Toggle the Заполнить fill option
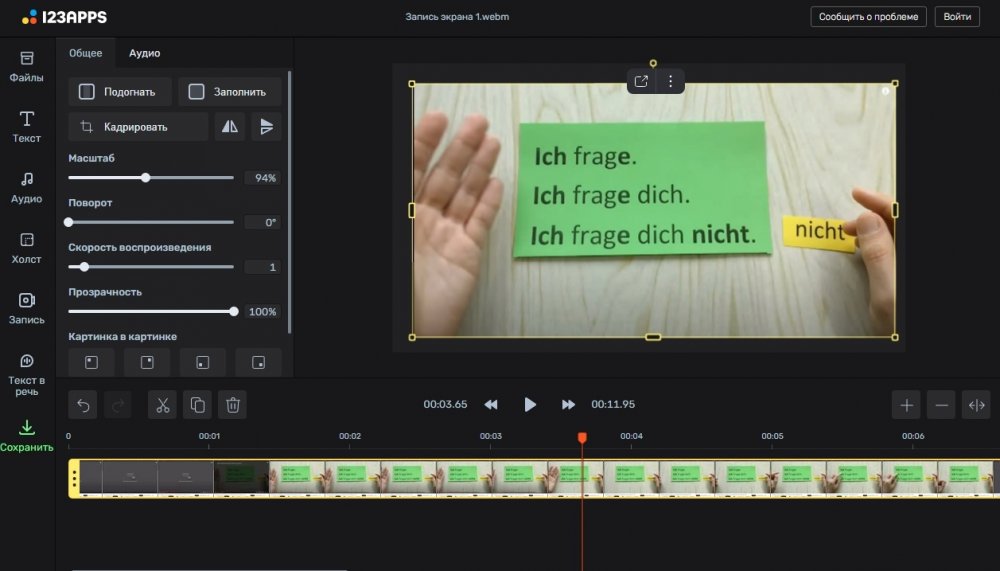The width and height of the screenshot is (1000, 571). [x=230, y=92]
